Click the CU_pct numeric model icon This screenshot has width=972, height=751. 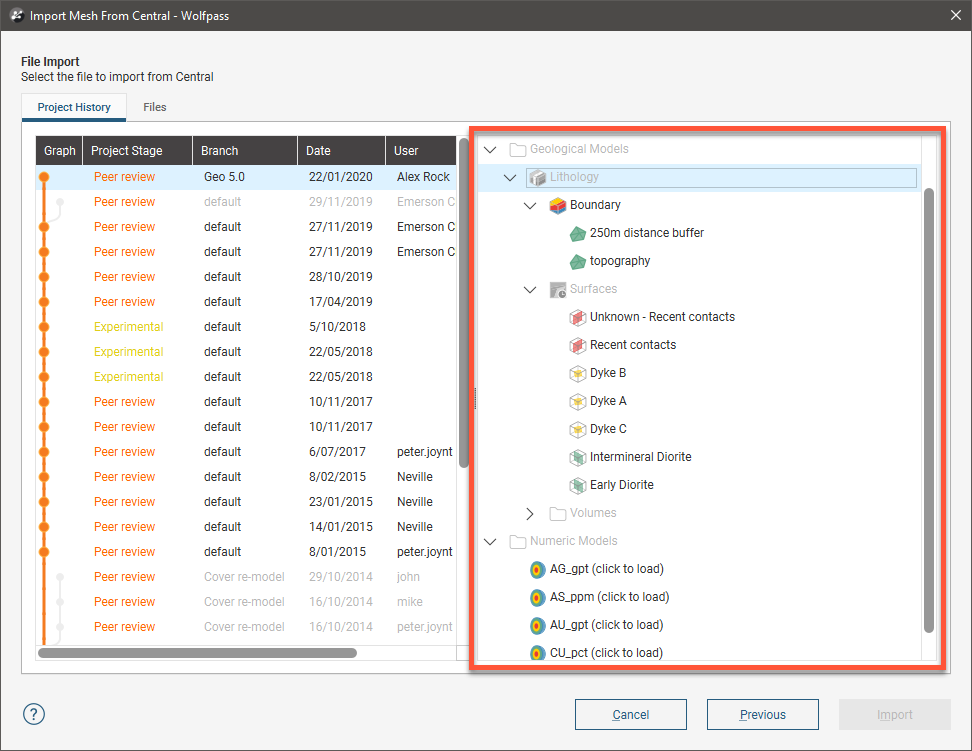coord(538,653)
